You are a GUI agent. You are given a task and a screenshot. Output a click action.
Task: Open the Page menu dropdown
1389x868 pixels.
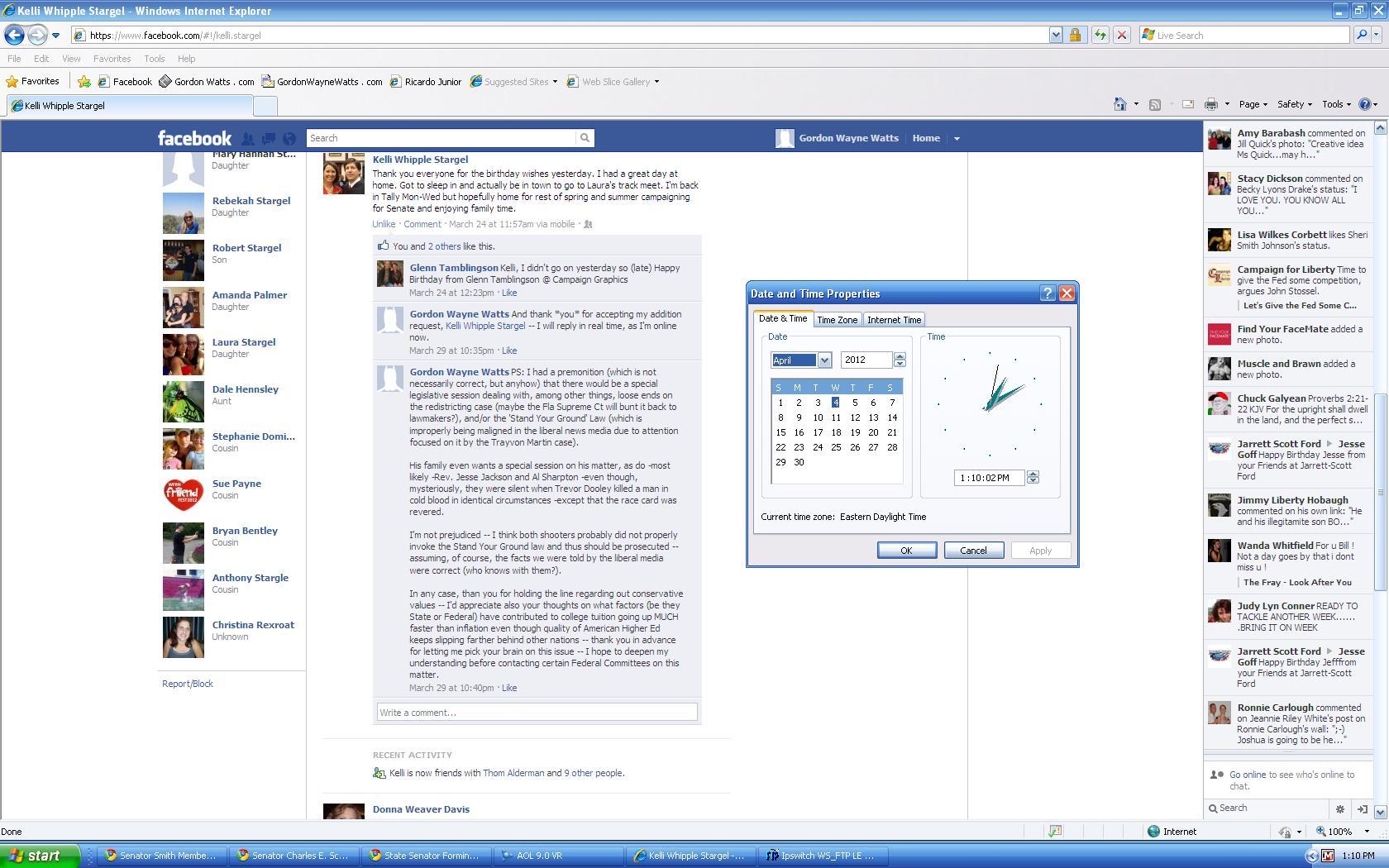[1253, 104]
